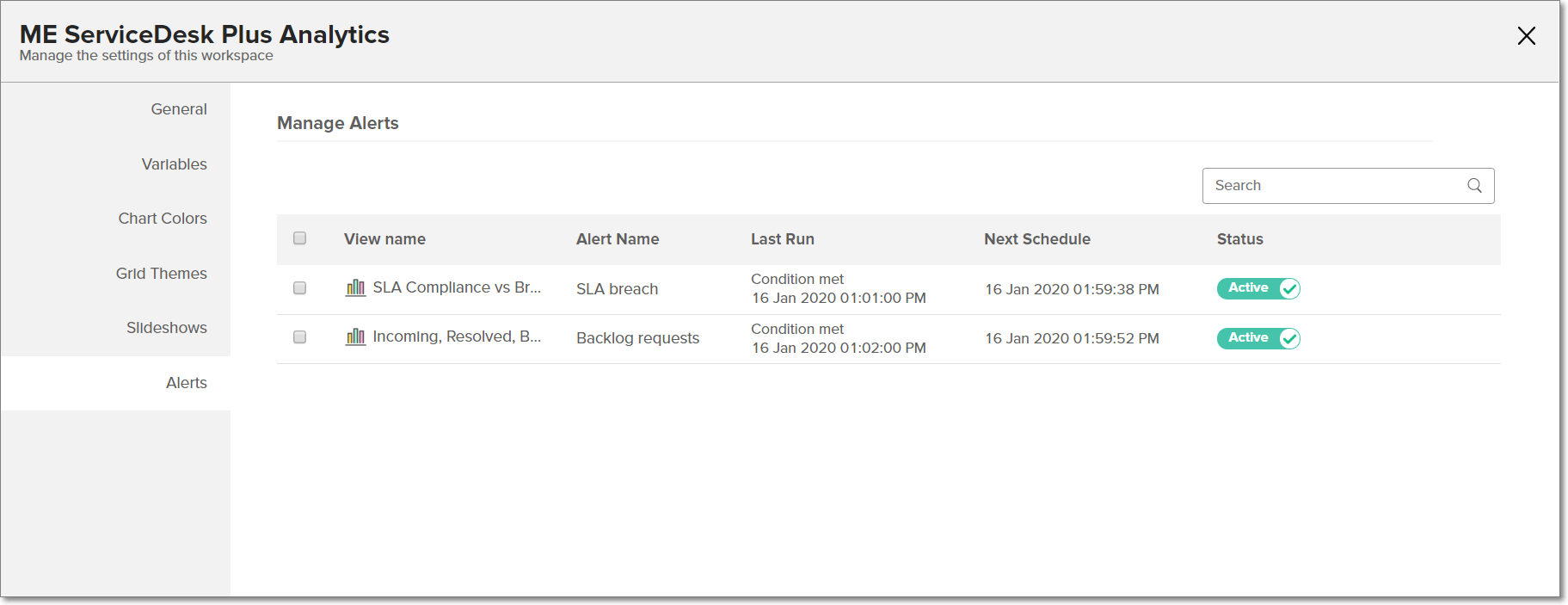Click the SLA breach alert name

617,289
